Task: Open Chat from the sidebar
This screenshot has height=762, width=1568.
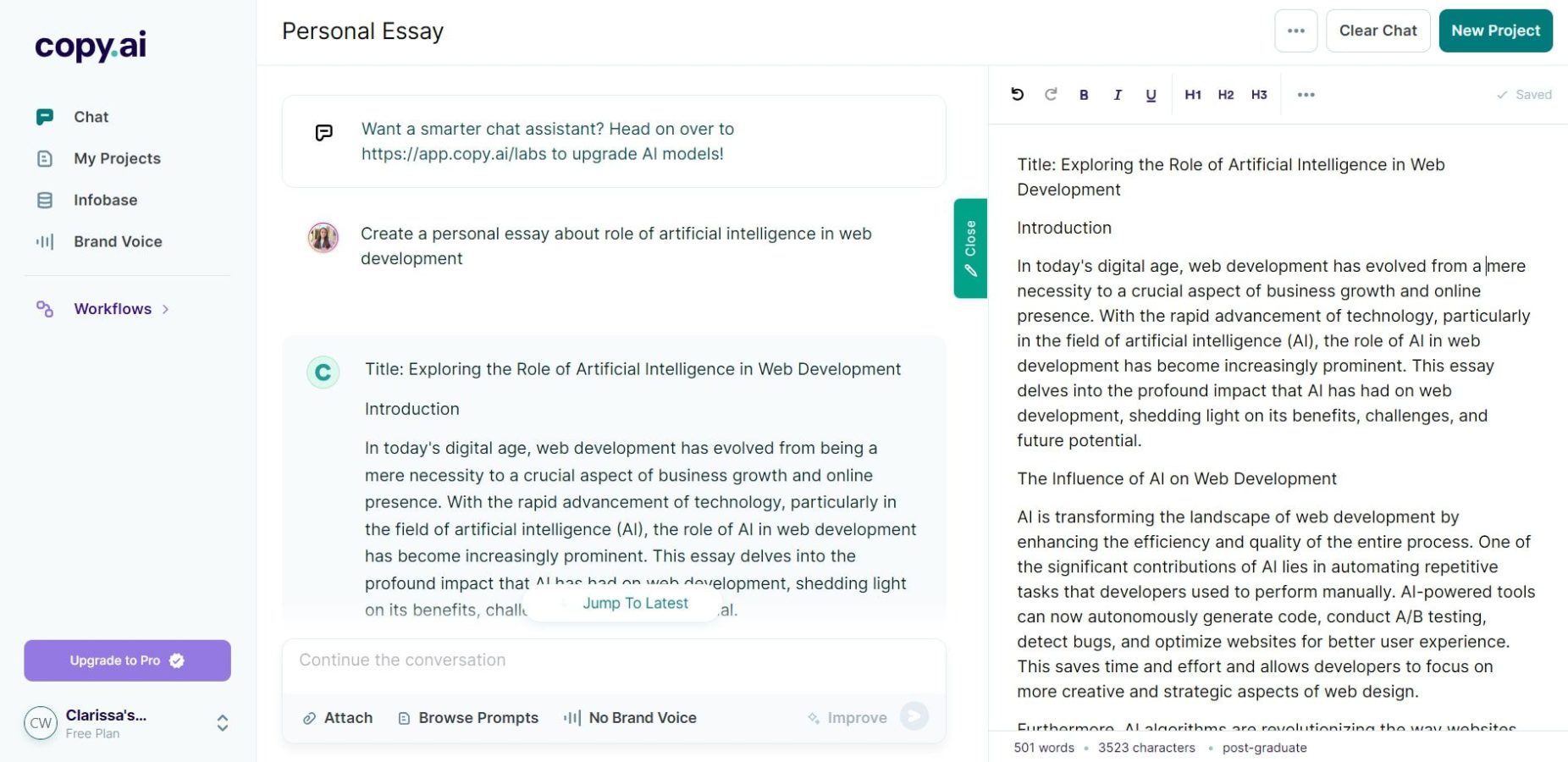Action: point(91,117)
